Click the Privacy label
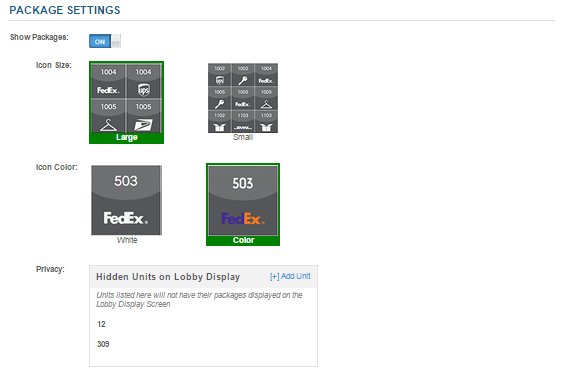This screenshot has width=564, height=383. point(50,269)
